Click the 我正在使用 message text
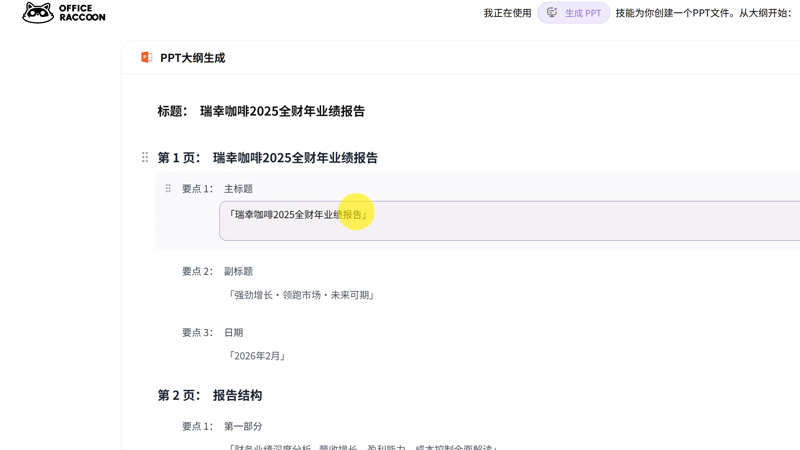 click(508, 13)
